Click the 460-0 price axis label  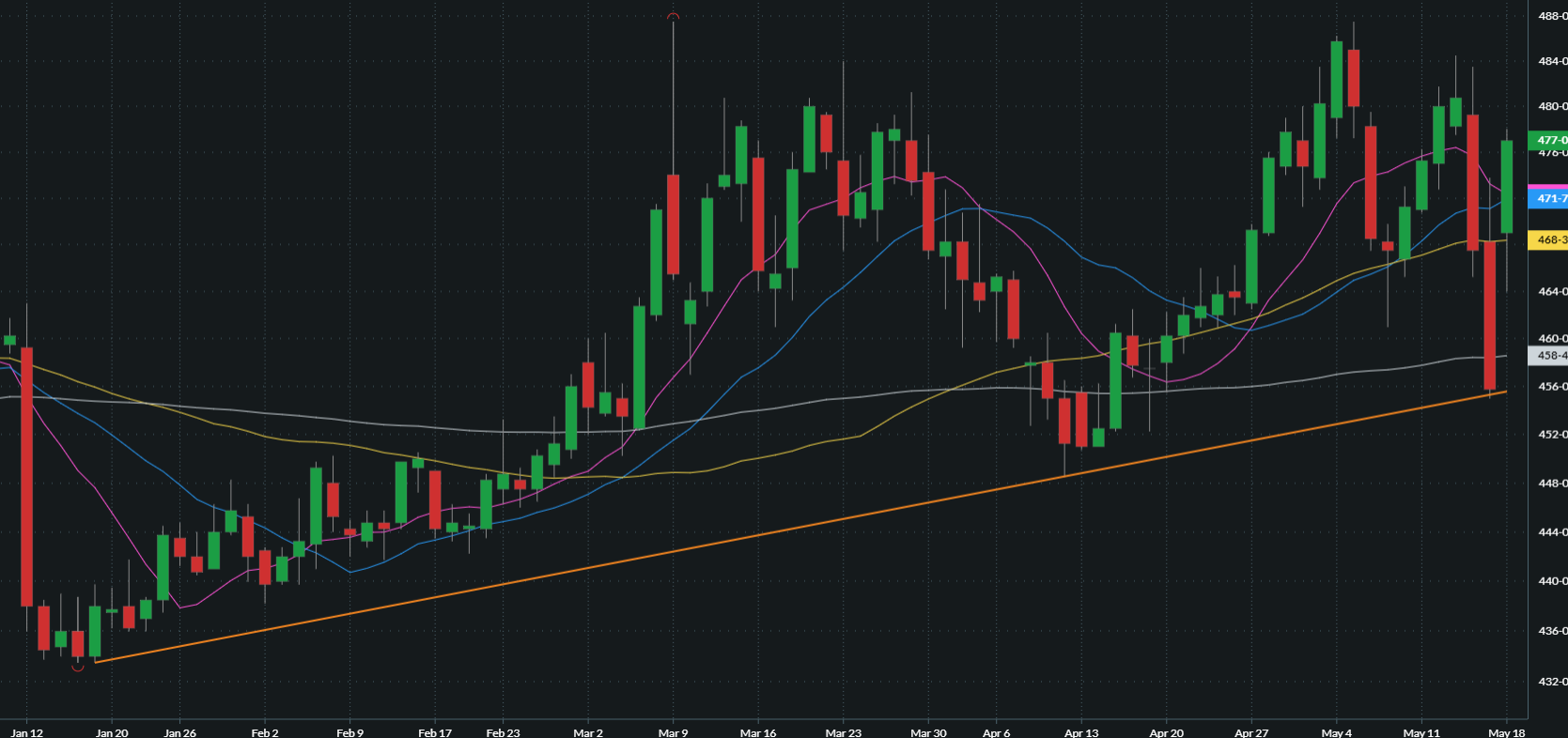(1552, 338)
